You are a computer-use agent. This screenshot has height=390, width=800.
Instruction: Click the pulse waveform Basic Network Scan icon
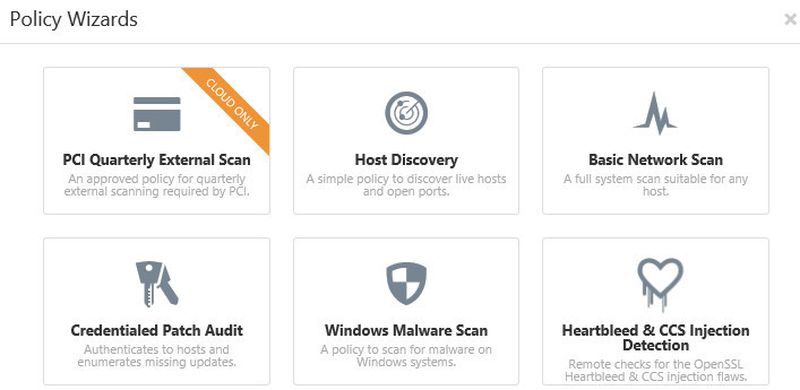(656, 113)
